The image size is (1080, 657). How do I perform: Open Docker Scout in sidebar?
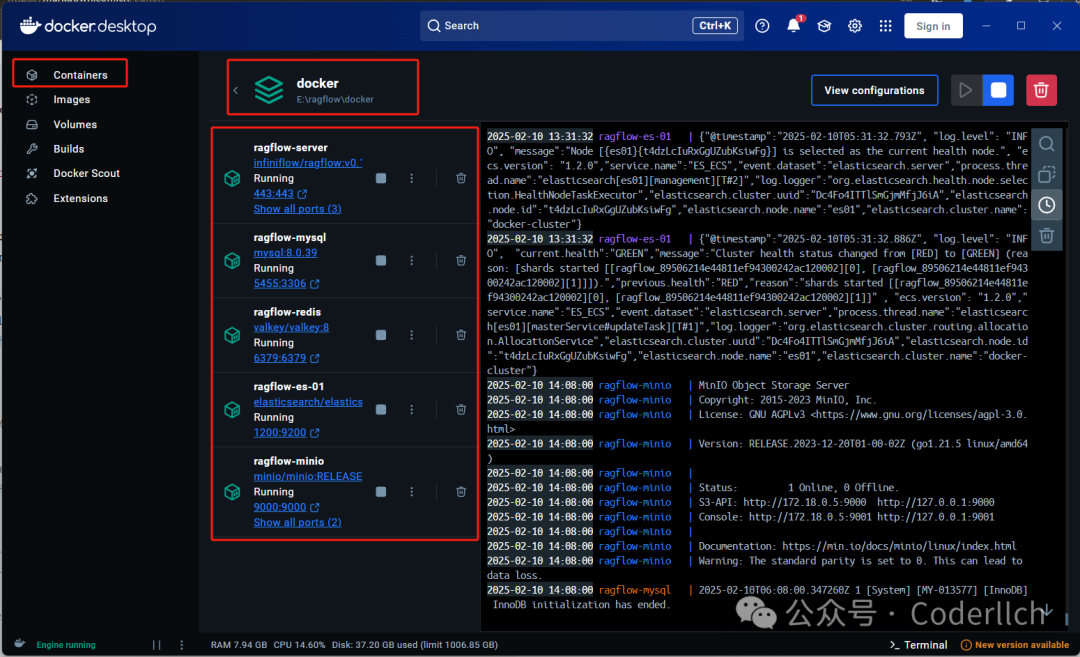86,174
